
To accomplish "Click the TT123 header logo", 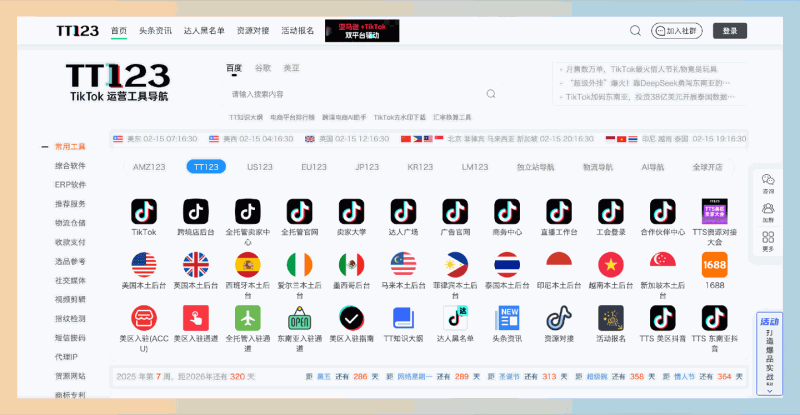I will point(77,31).
